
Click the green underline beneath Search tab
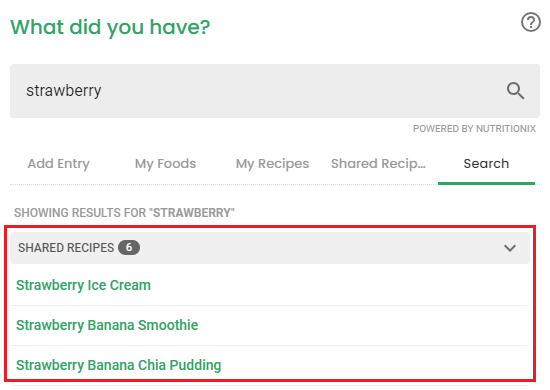pos(486,183)
